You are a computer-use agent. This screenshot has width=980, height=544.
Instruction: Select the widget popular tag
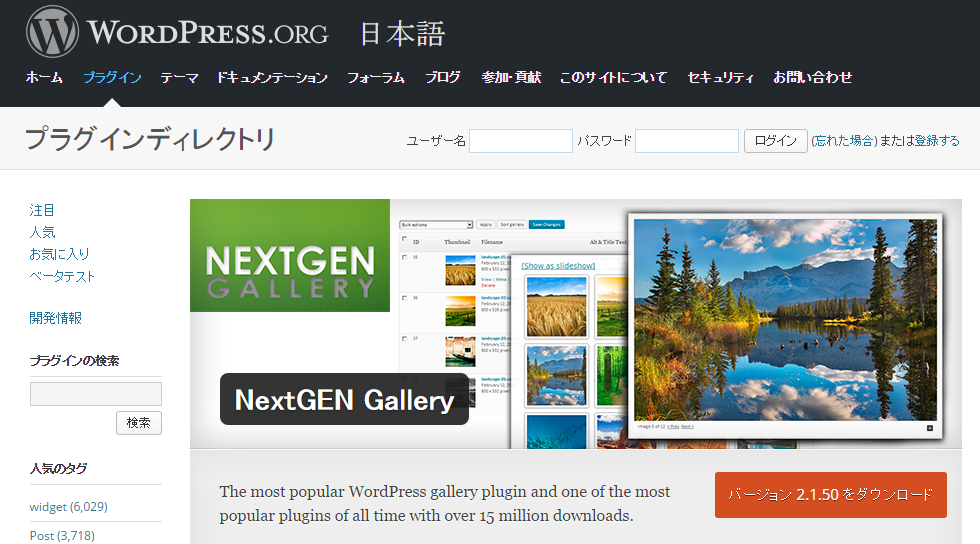tap(68, 506)
